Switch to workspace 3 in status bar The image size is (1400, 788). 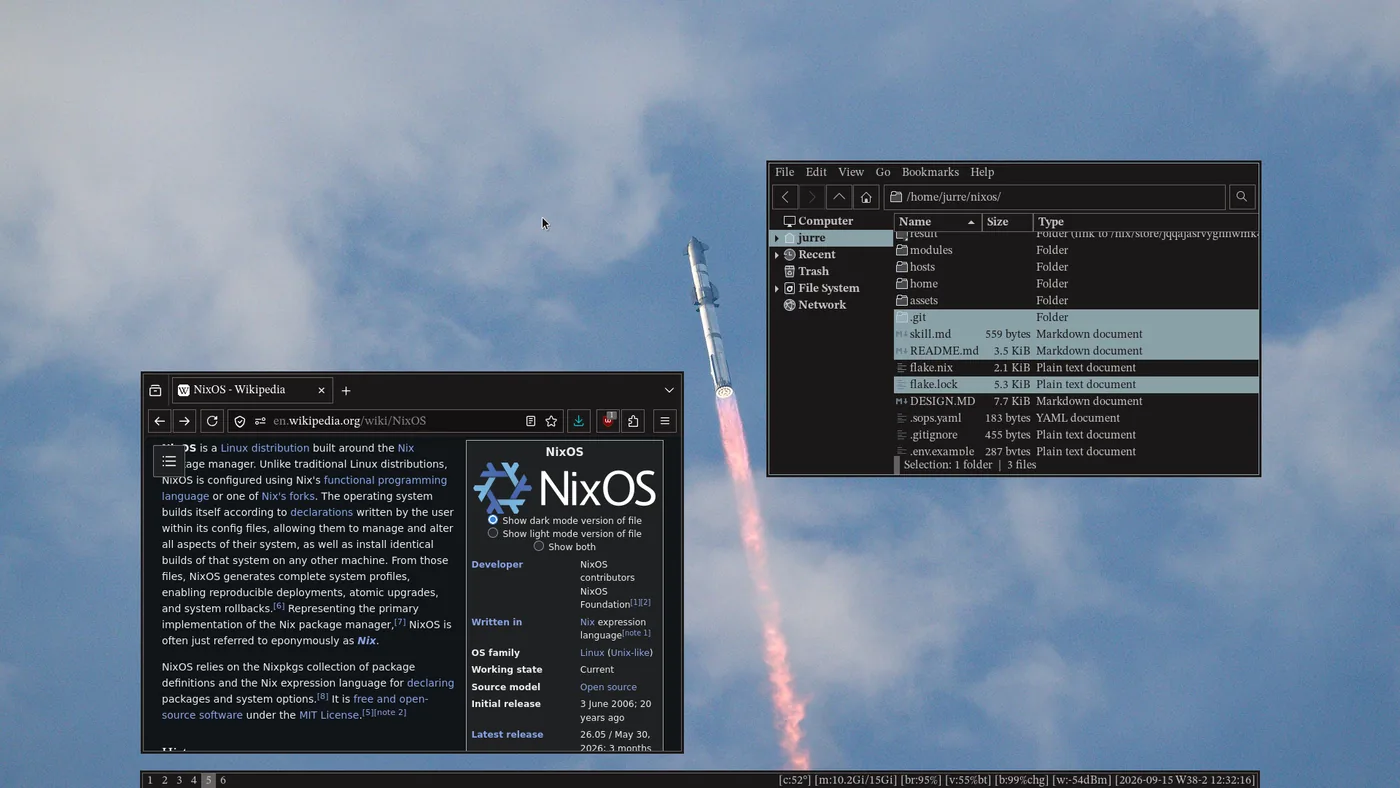(x=179, y=780)
